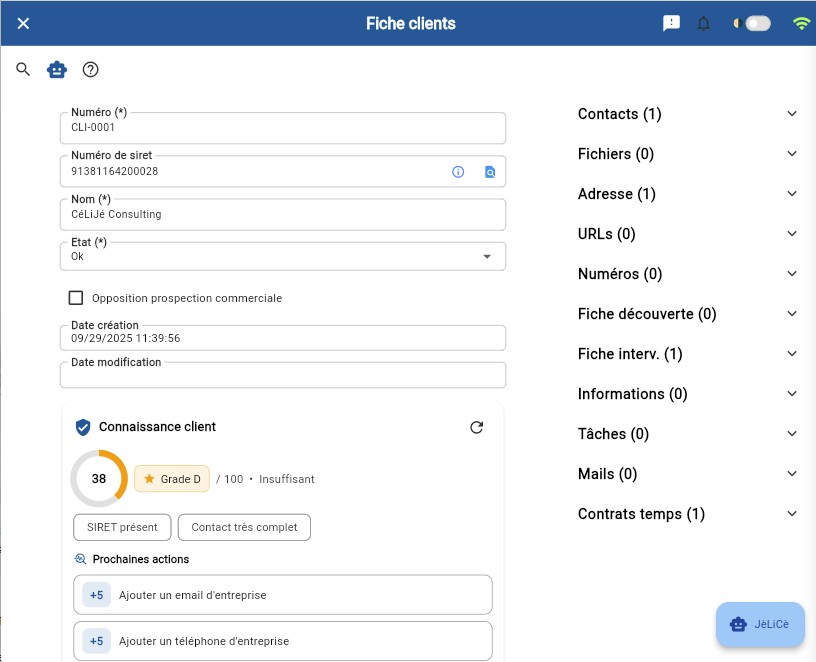Click the bell notification icon

point(703,23)
